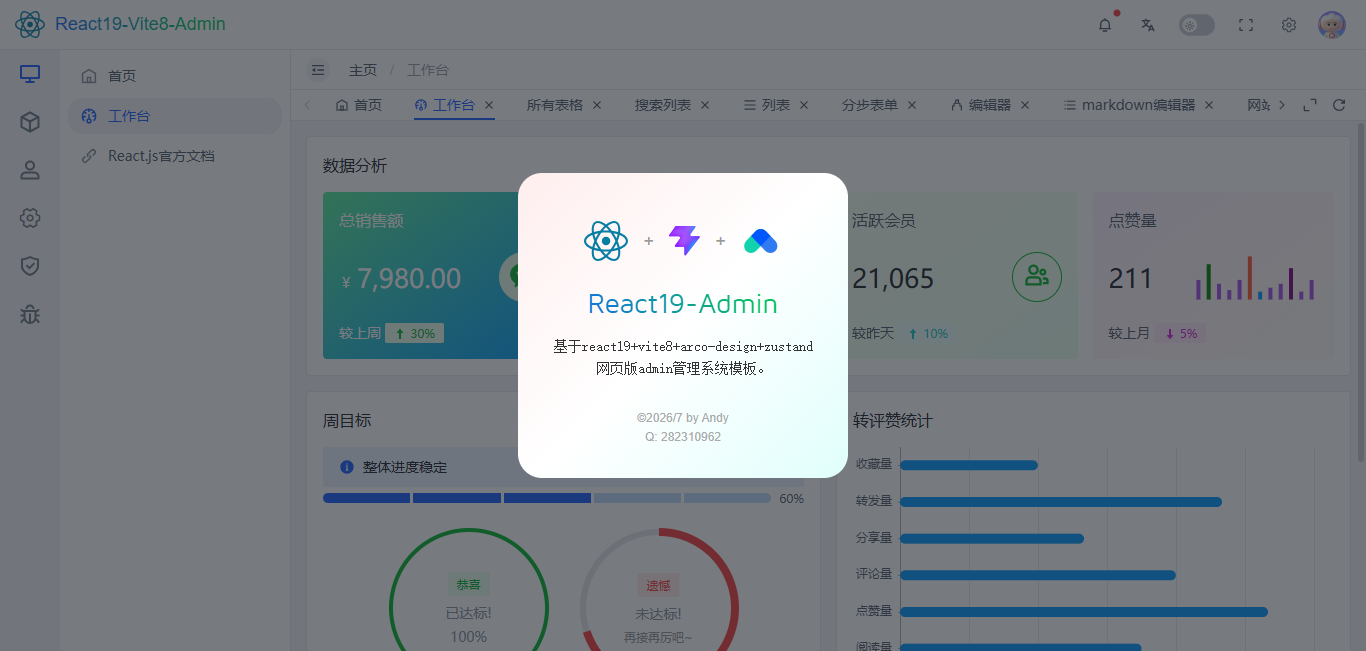
Task: Click the 遗憾 tag
Action: [x=658, y=585]
